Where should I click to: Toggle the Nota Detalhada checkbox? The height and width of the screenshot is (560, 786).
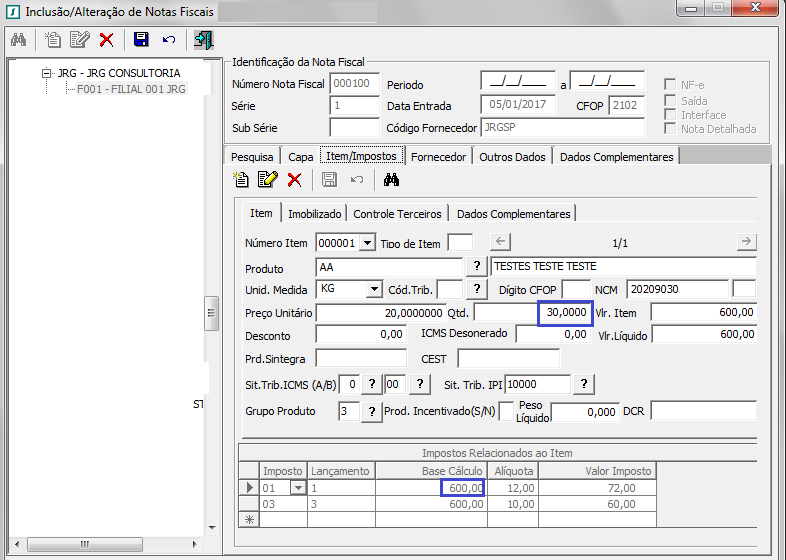671,129
